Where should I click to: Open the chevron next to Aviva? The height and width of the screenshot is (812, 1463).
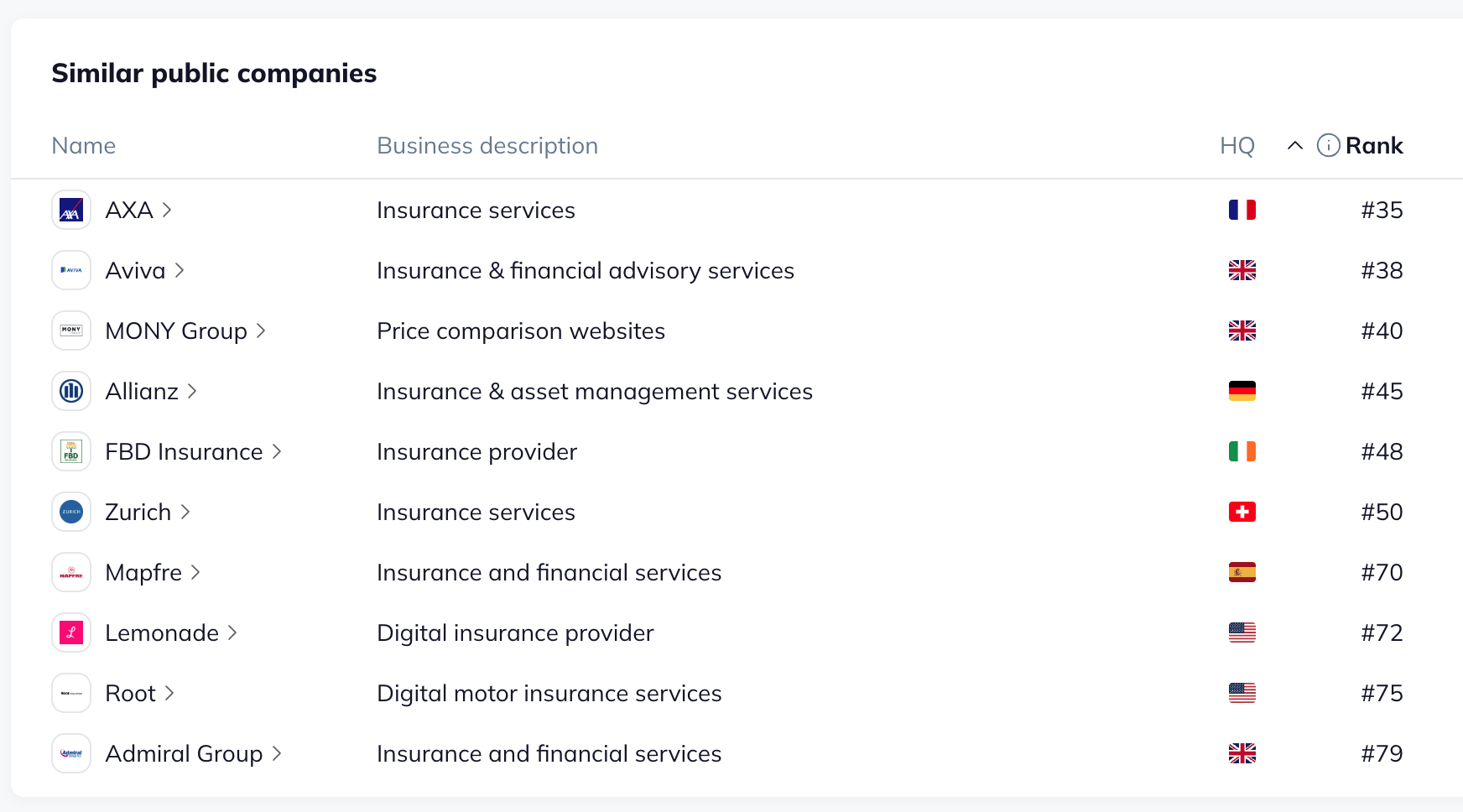click(179, 270)
